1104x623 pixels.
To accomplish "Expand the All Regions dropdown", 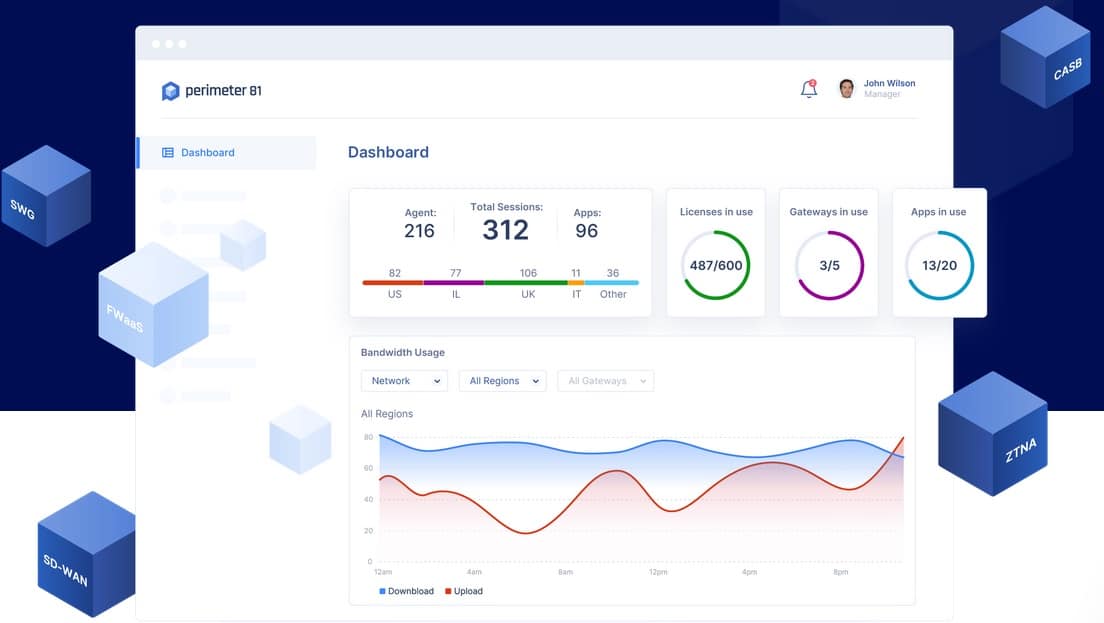I will click(x=503, y=381).
